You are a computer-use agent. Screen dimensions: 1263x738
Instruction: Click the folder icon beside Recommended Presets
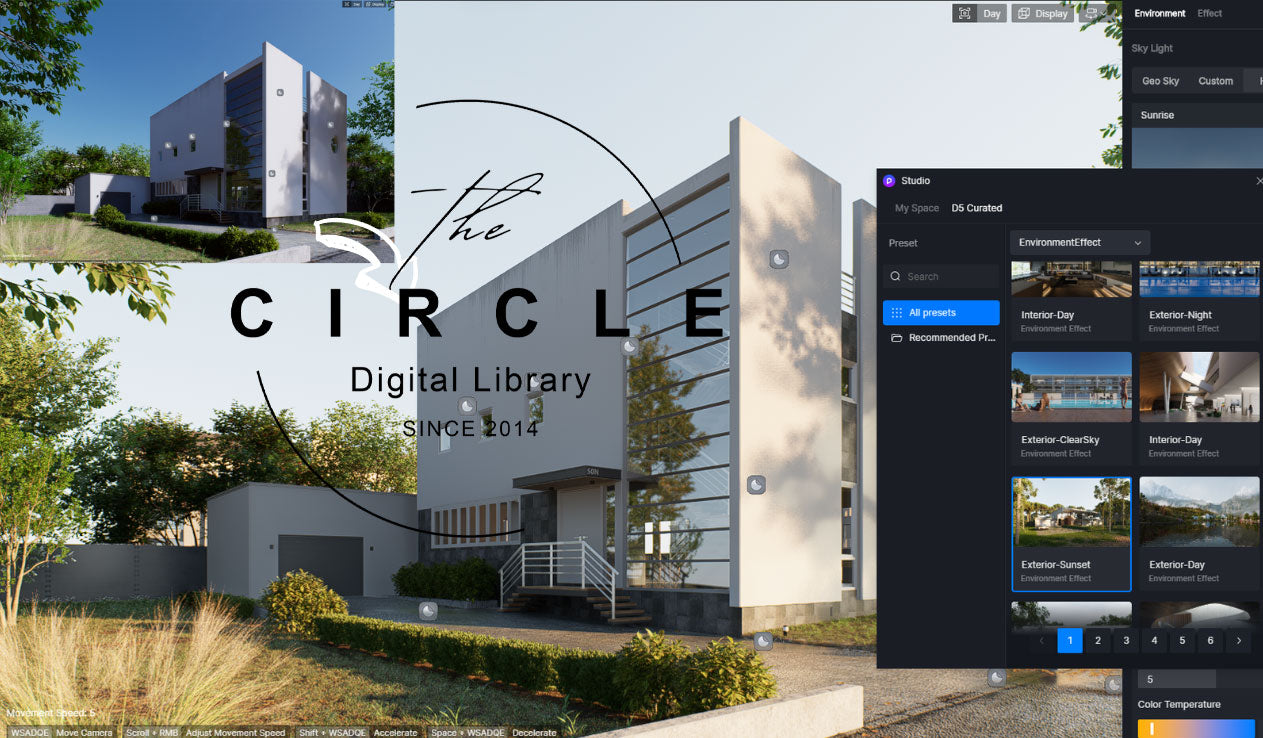click(x=897, y=338)
